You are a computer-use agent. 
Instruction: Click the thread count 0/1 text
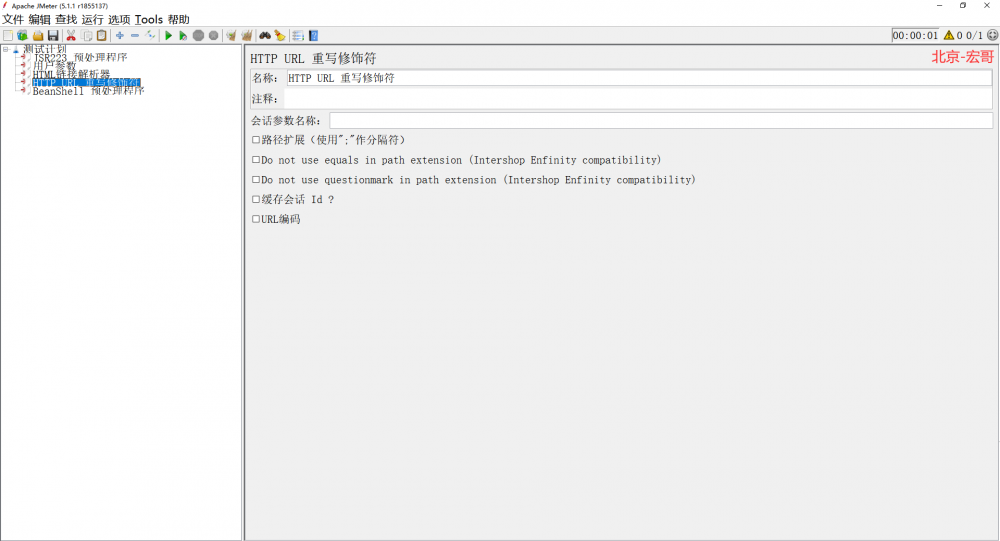[974, 36]
